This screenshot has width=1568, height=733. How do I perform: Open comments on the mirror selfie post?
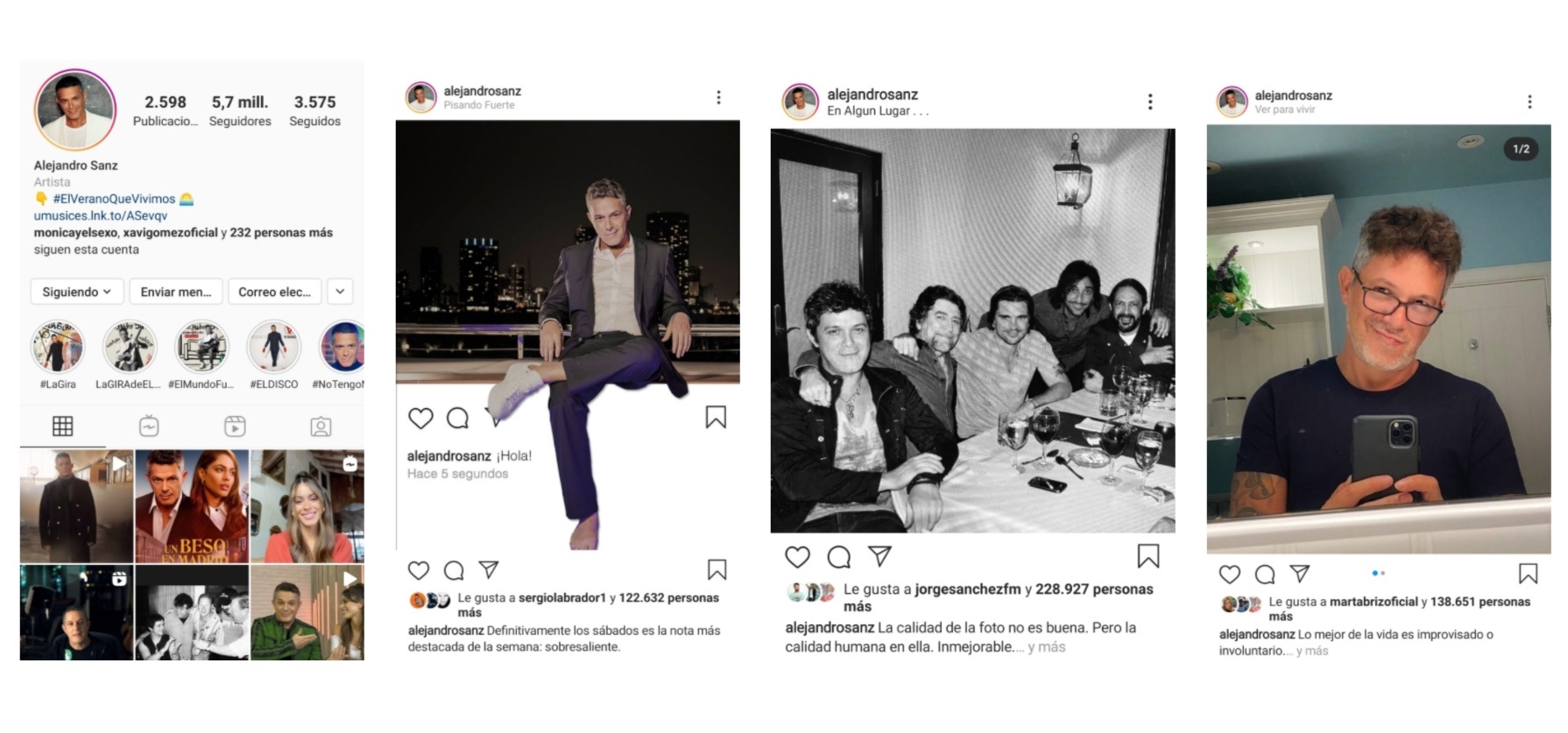click(1265, 574)
